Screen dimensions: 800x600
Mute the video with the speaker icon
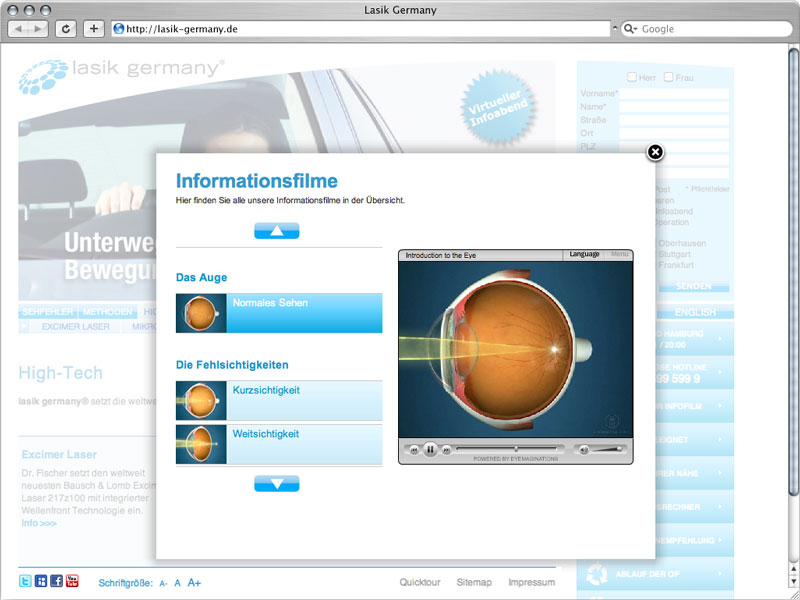pos(584,449)
